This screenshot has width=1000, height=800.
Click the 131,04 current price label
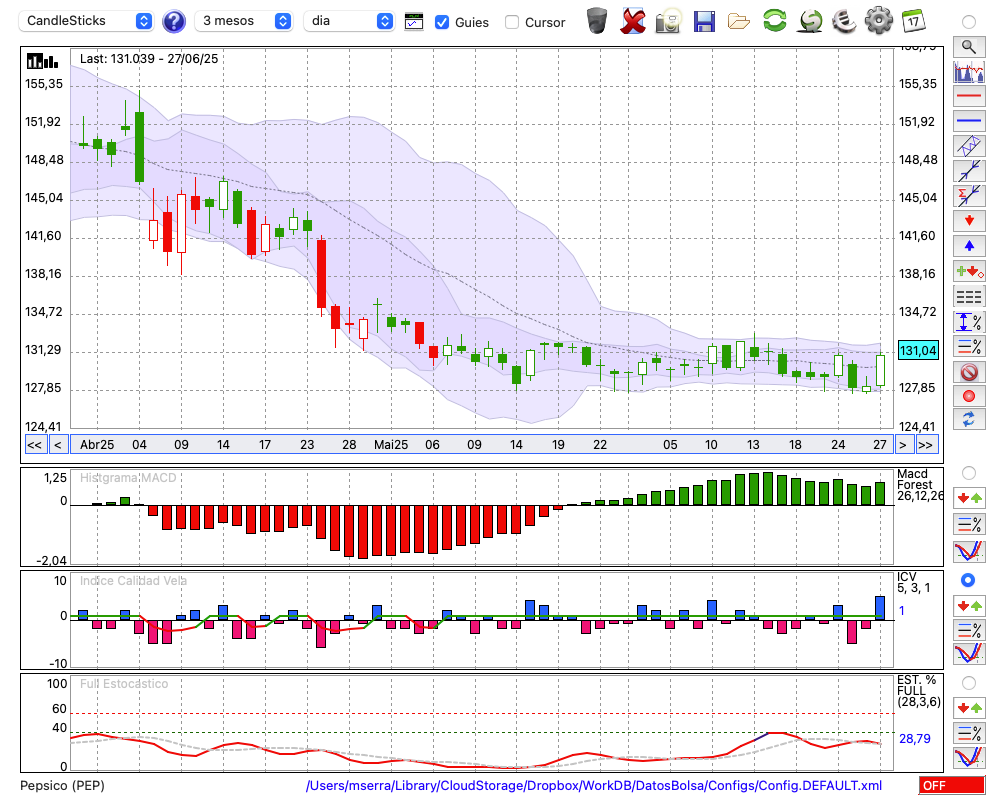pos(918,350)
